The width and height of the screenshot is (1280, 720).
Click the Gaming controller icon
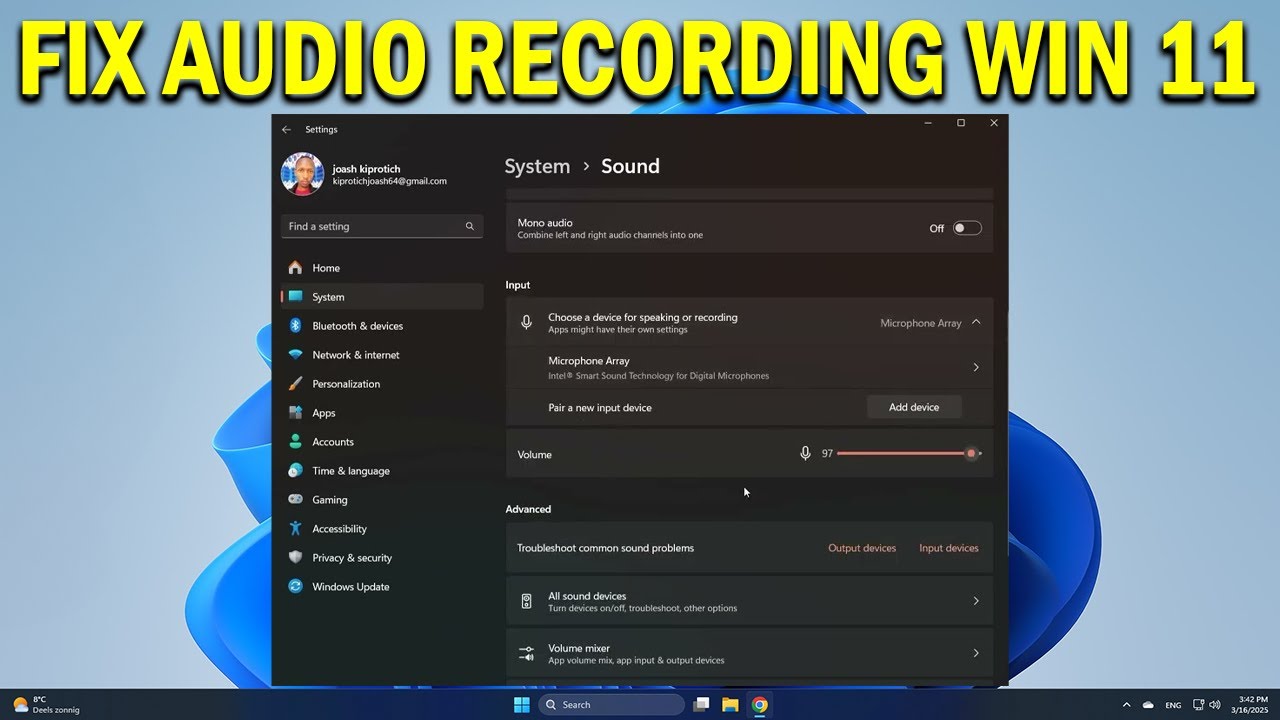295,500
